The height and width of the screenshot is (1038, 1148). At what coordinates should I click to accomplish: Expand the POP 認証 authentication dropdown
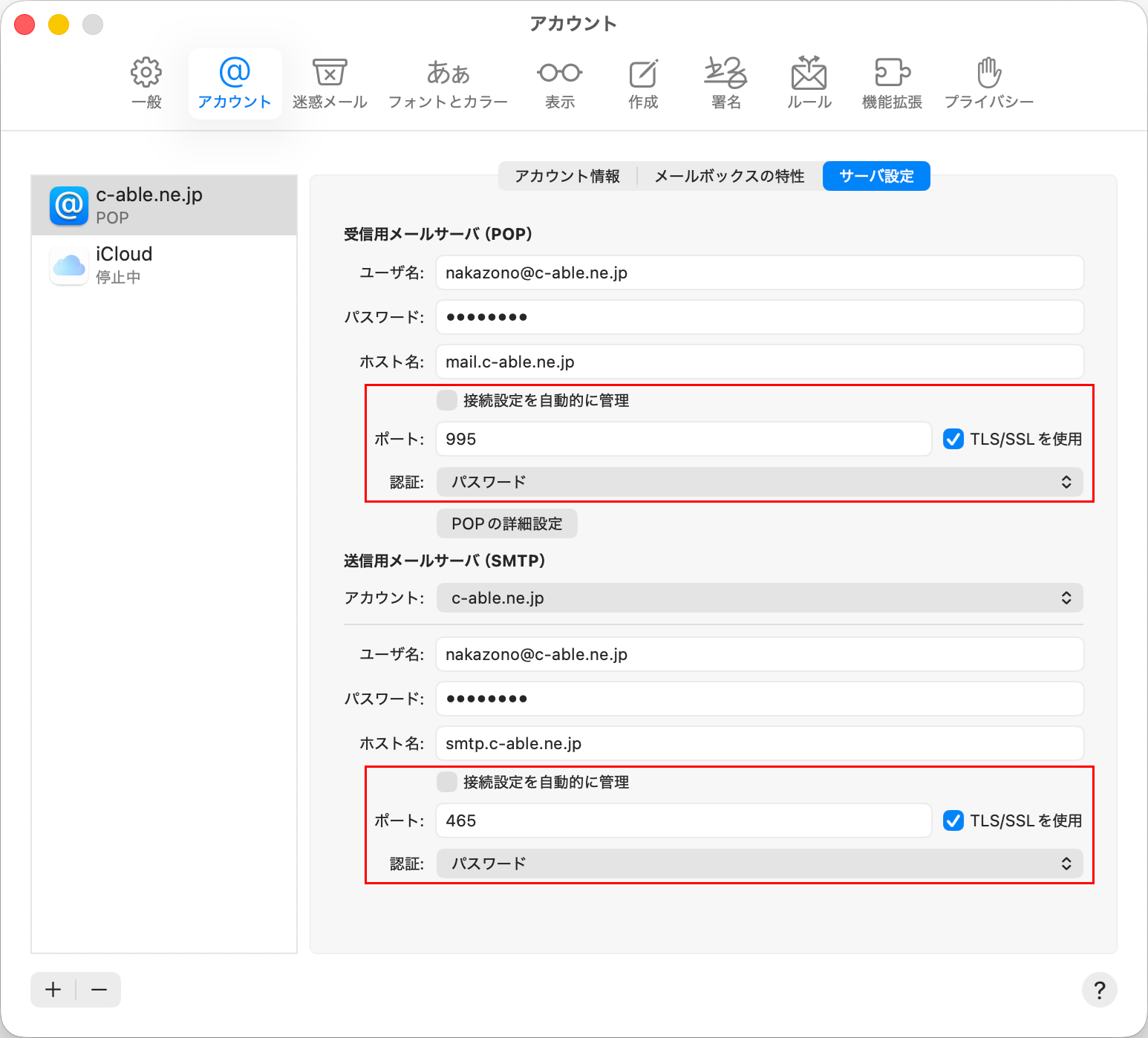(759, 482)
